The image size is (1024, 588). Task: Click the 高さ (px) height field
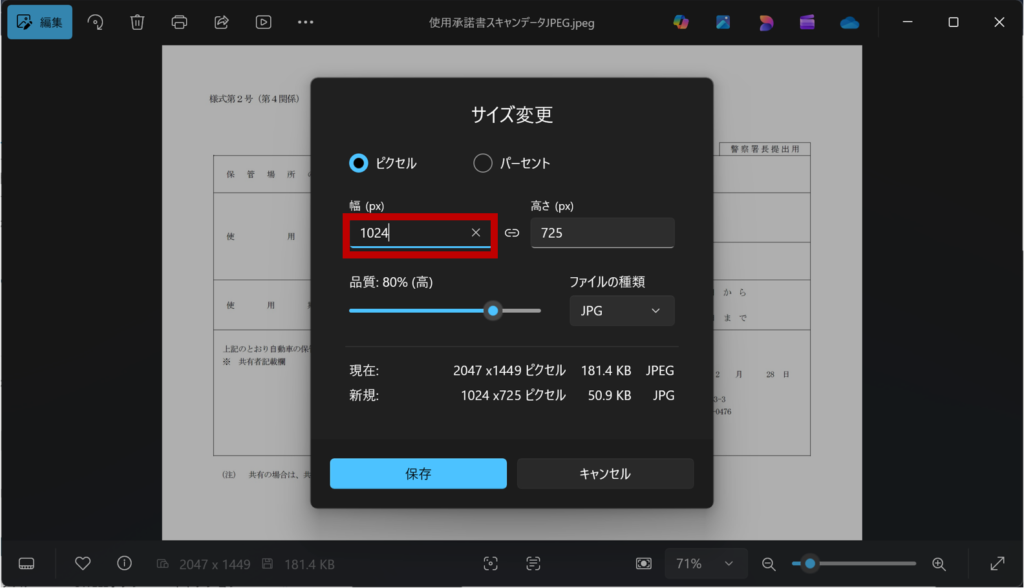coord(602,233)
